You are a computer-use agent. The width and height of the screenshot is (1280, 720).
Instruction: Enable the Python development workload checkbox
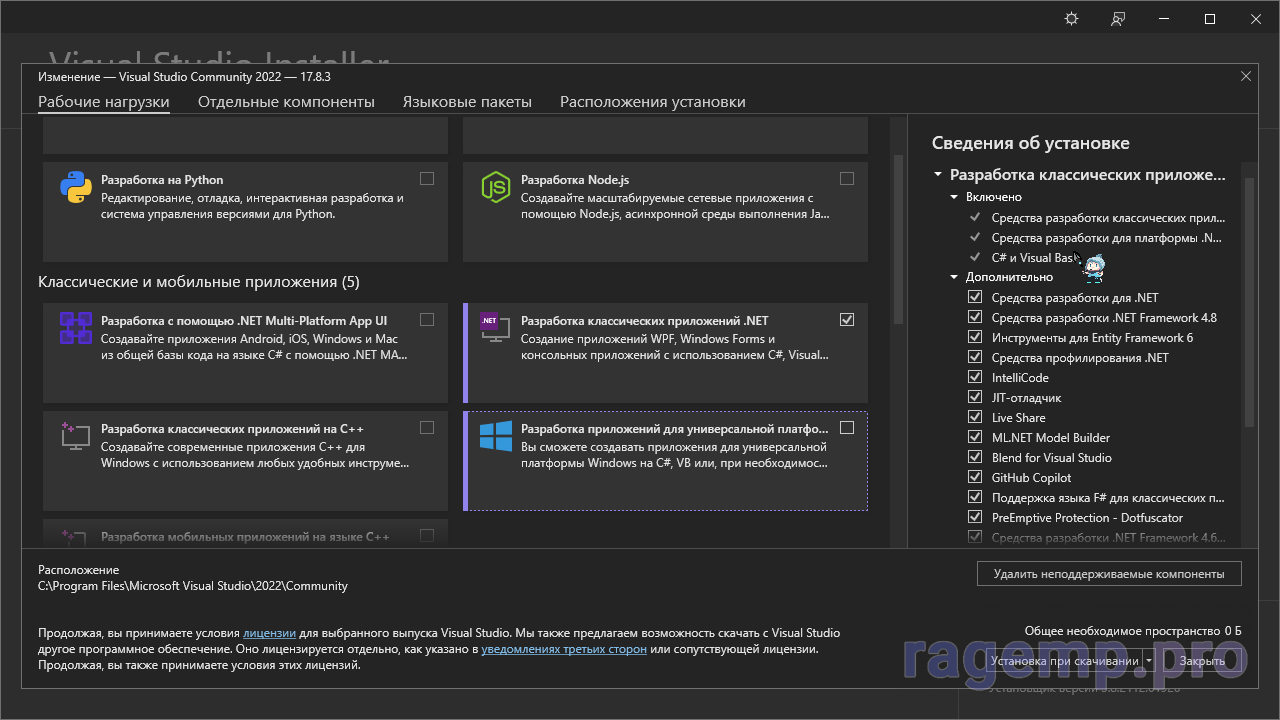point(427,179)
